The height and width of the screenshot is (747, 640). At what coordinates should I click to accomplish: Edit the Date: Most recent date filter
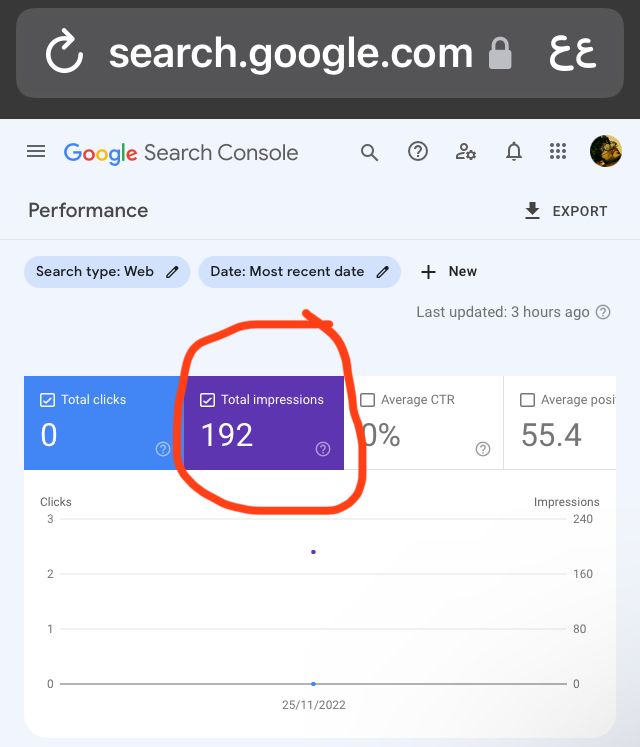pos(299,272)
